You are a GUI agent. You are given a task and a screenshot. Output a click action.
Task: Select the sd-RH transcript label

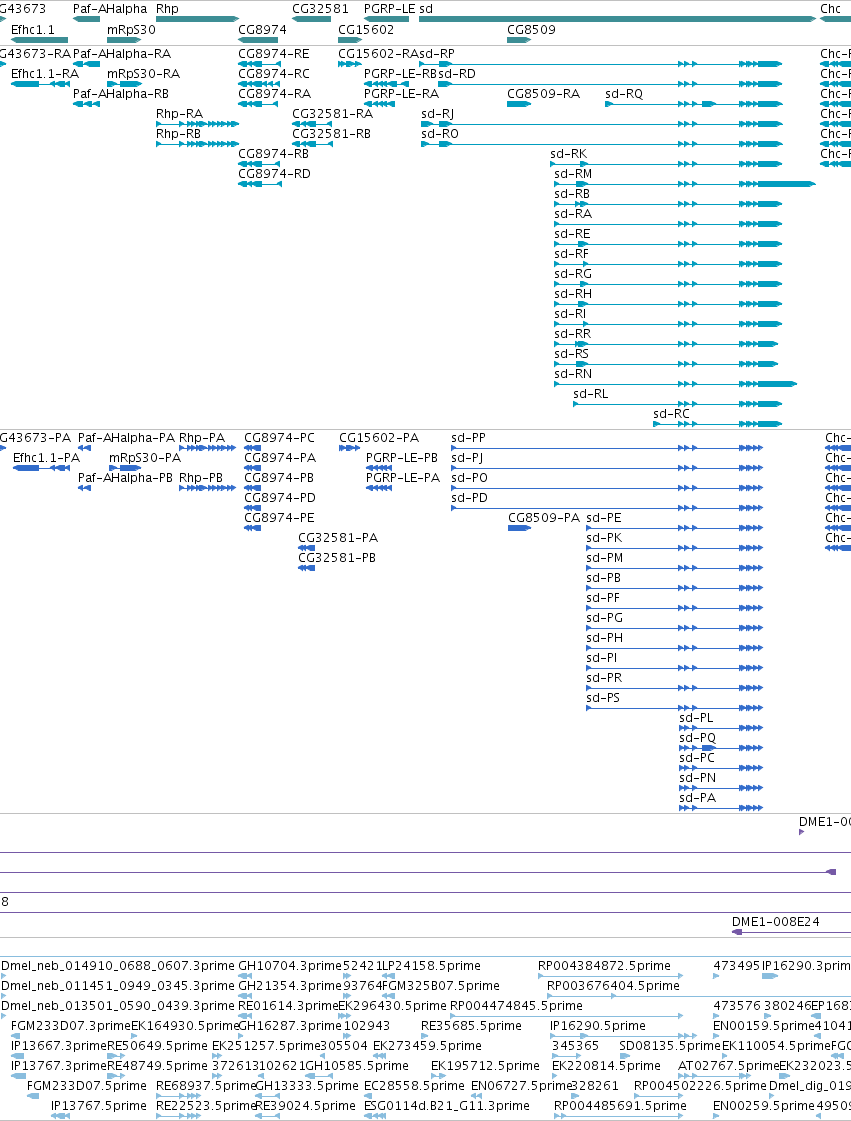tap(574, 294)
